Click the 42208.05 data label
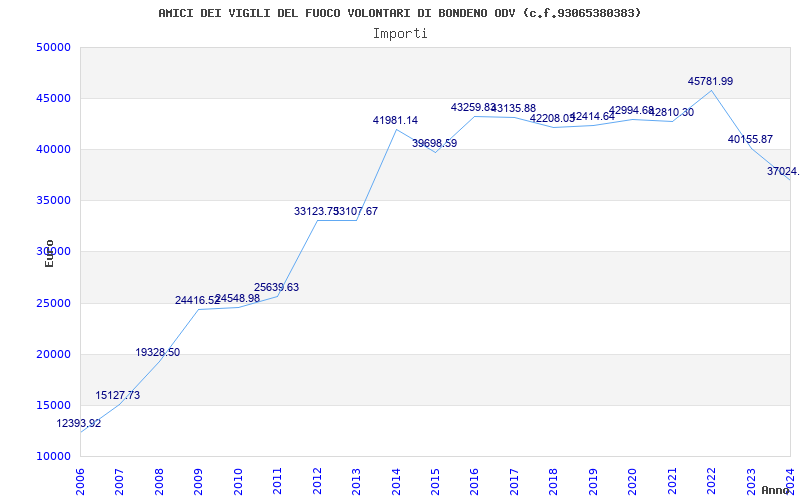This screenshot has height=500, width=800. coord(553,118)
